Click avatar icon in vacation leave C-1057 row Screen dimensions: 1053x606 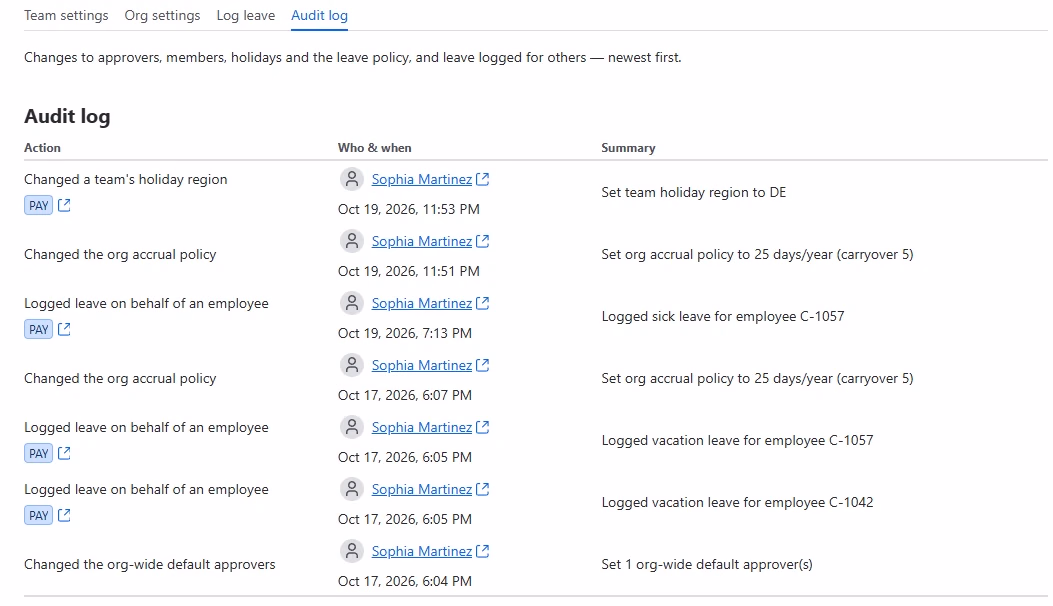click(351, 427)
